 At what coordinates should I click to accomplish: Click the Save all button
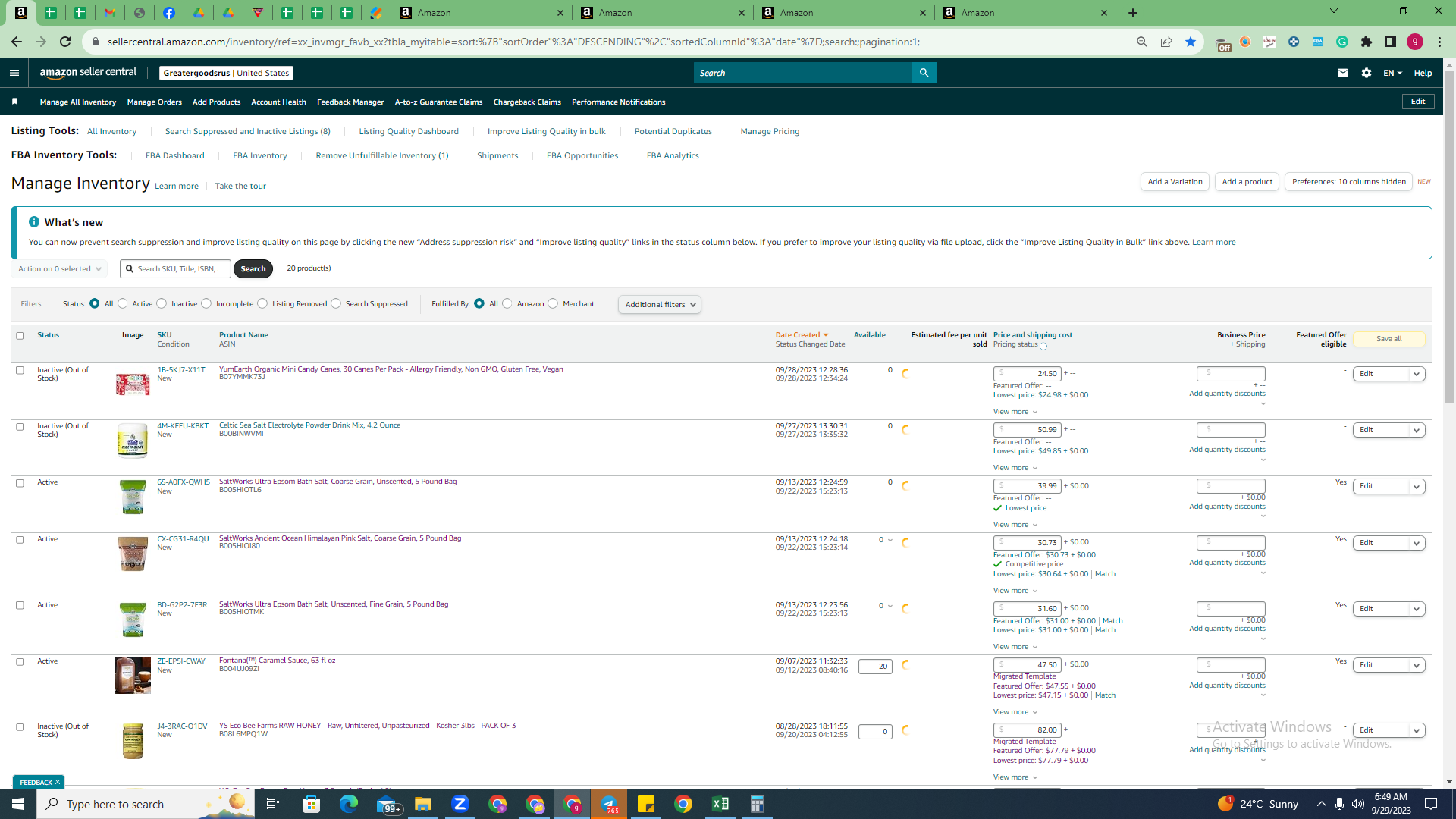point(1389,339)
